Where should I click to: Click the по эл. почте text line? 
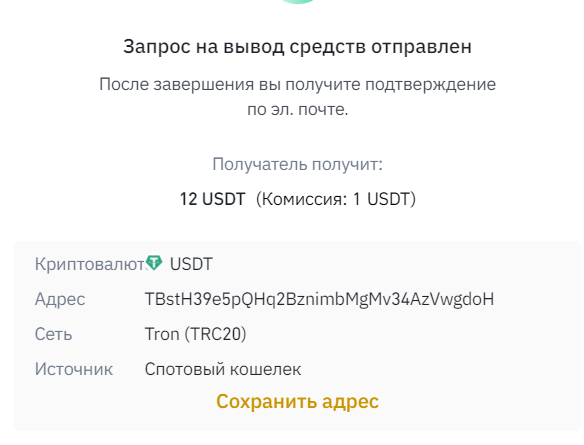pyautogui.click(x=298, y=109)
